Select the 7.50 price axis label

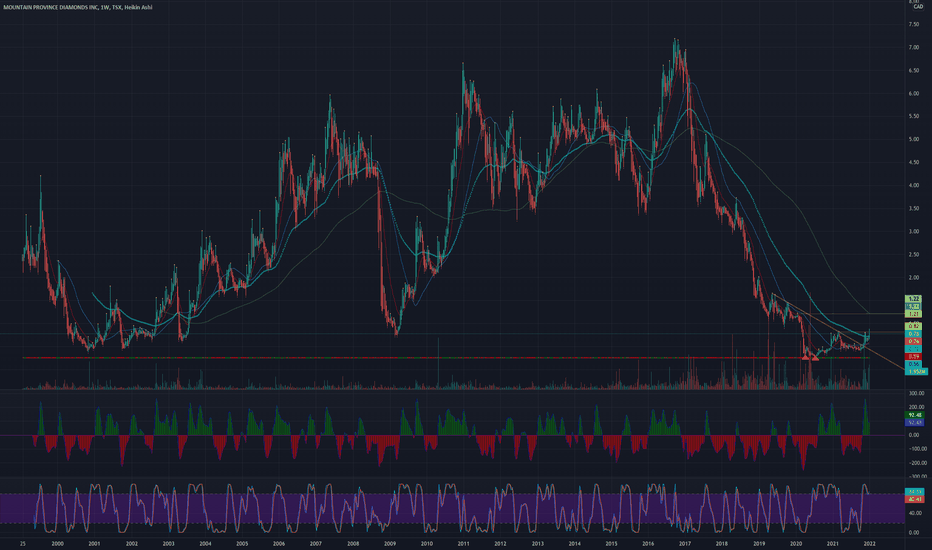click(x=913, y=24)
